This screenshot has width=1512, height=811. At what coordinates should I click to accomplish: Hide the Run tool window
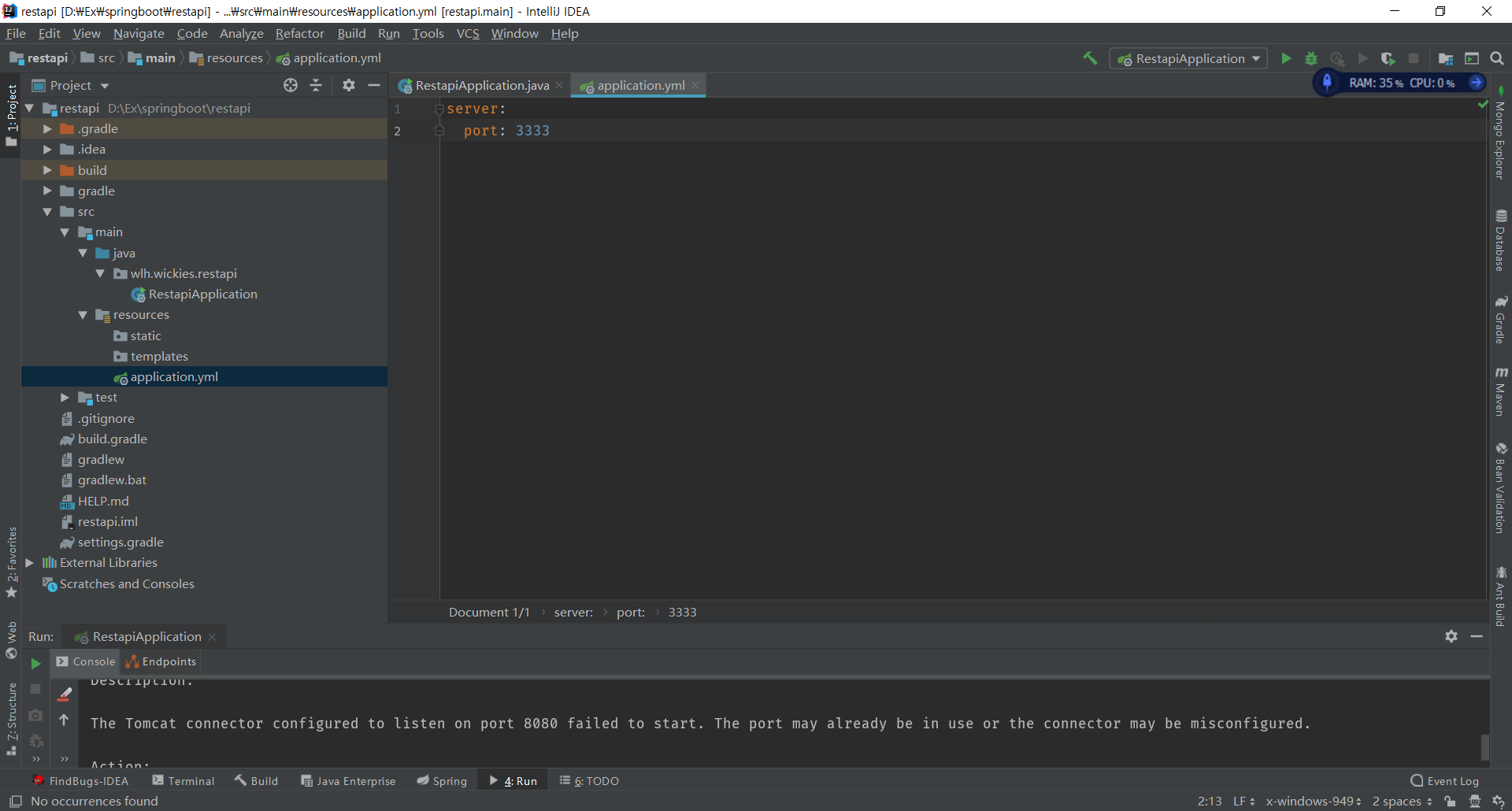[x=1477, y=636]
